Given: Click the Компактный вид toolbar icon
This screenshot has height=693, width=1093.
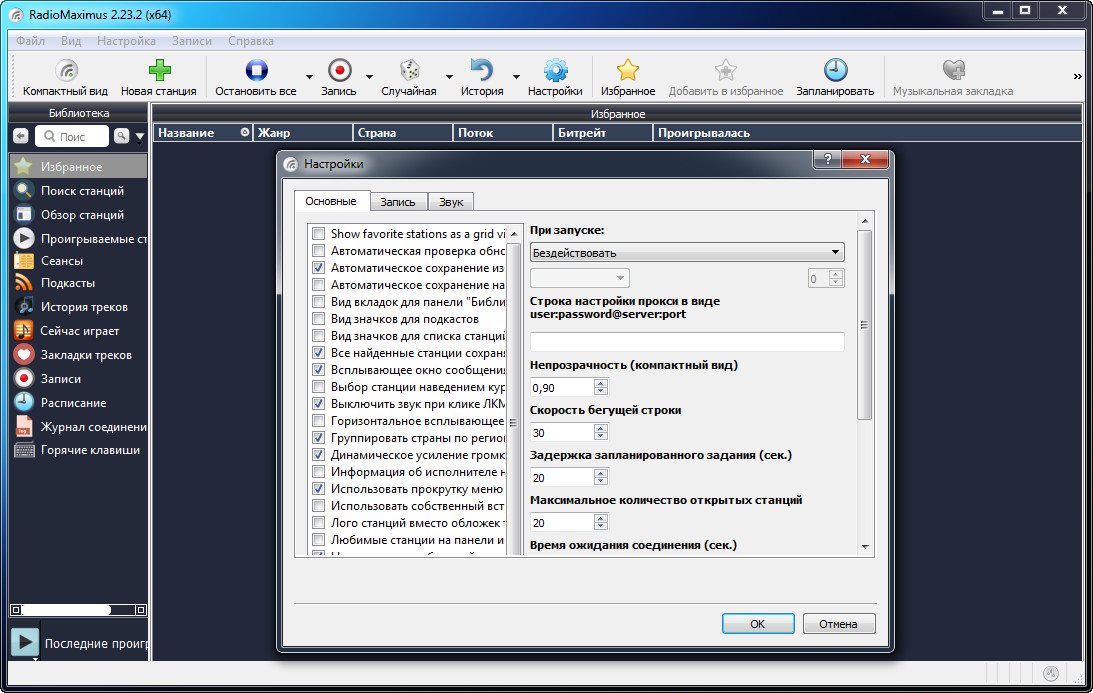Looking at the screenshot, I should click(66, 70).
